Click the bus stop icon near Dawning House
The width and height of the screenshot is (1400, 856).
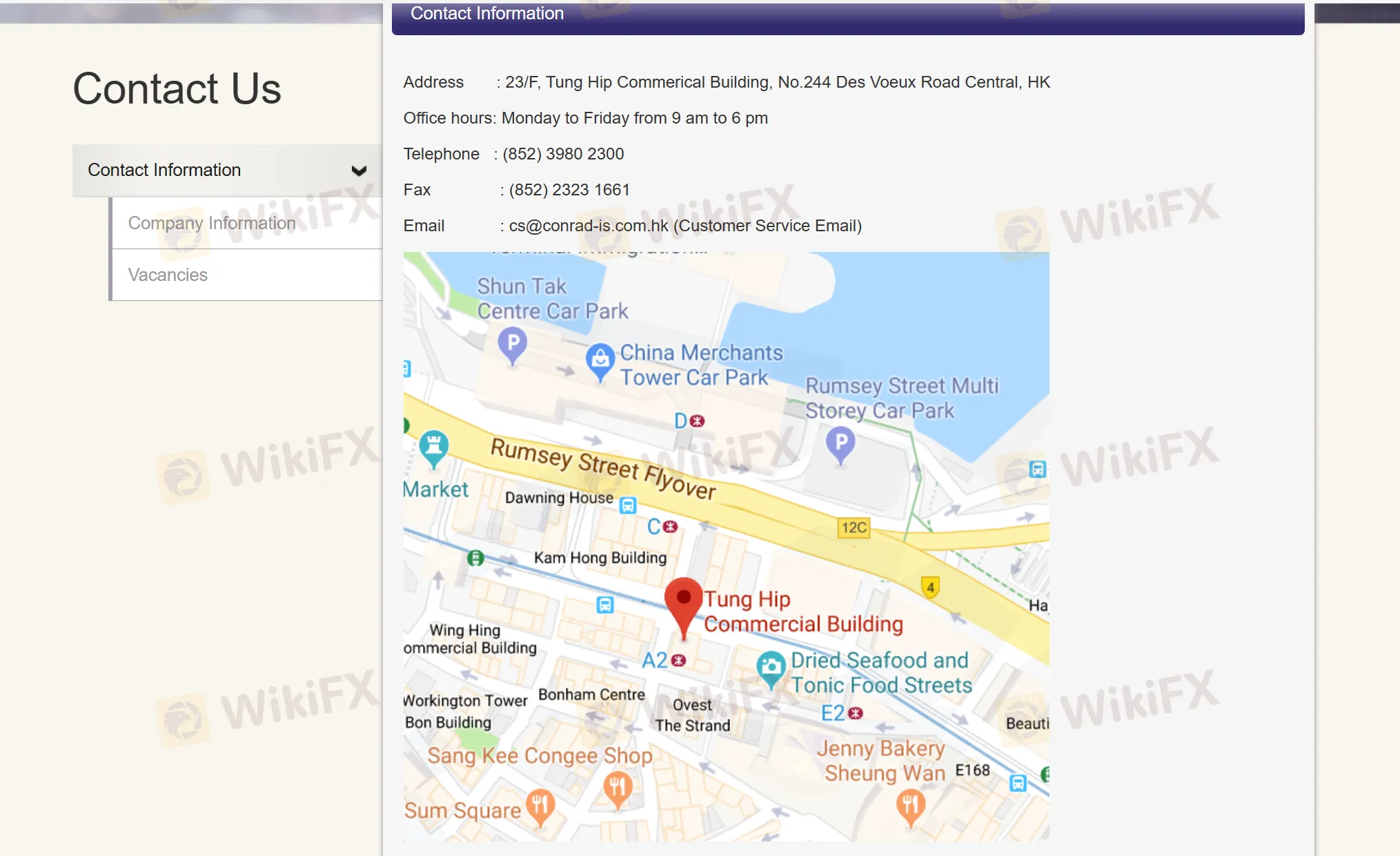(627, 506)
